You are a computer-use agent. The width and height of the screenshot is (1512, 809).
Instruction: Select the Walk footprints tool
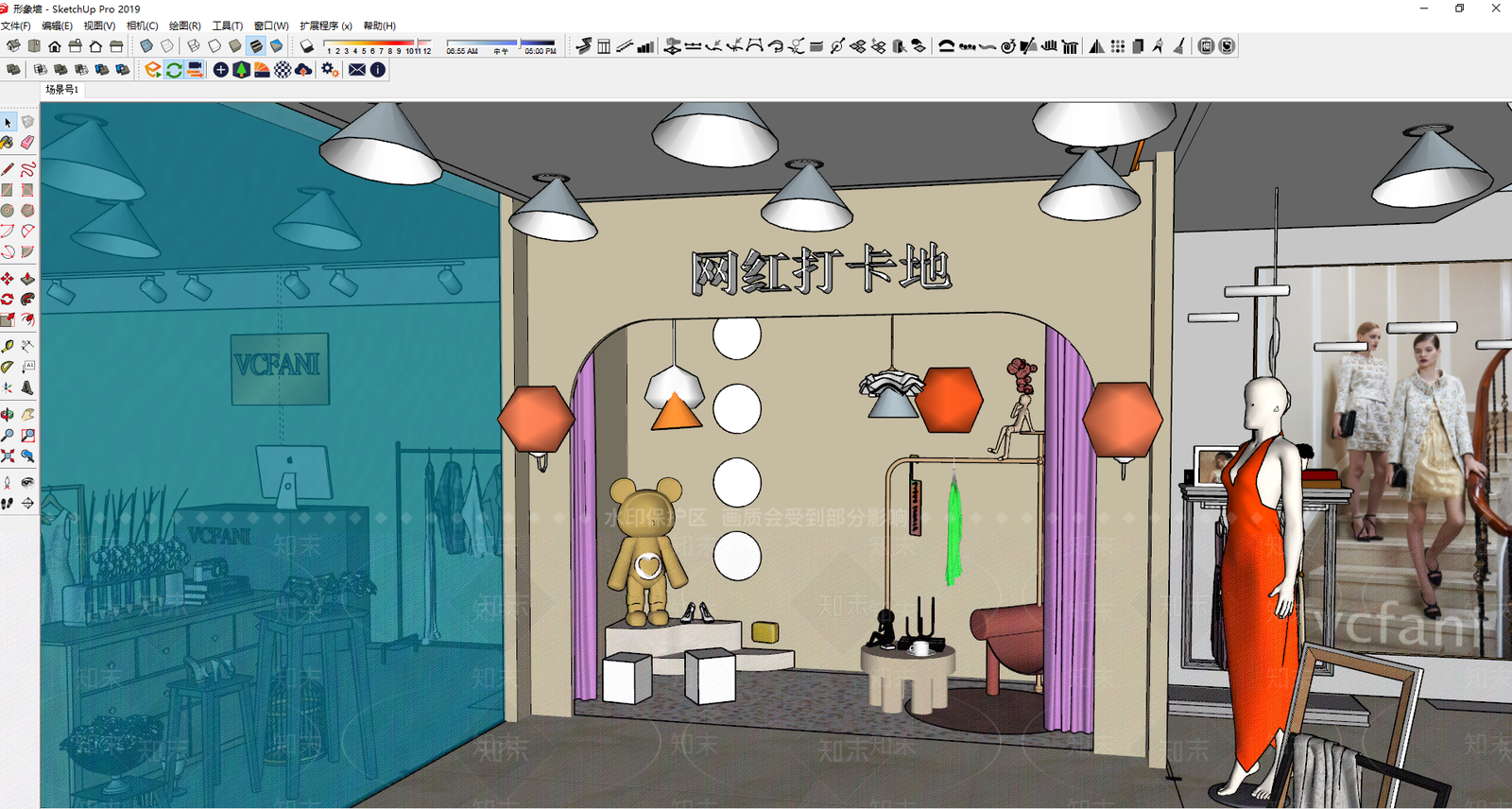click(x=8, y=504)
